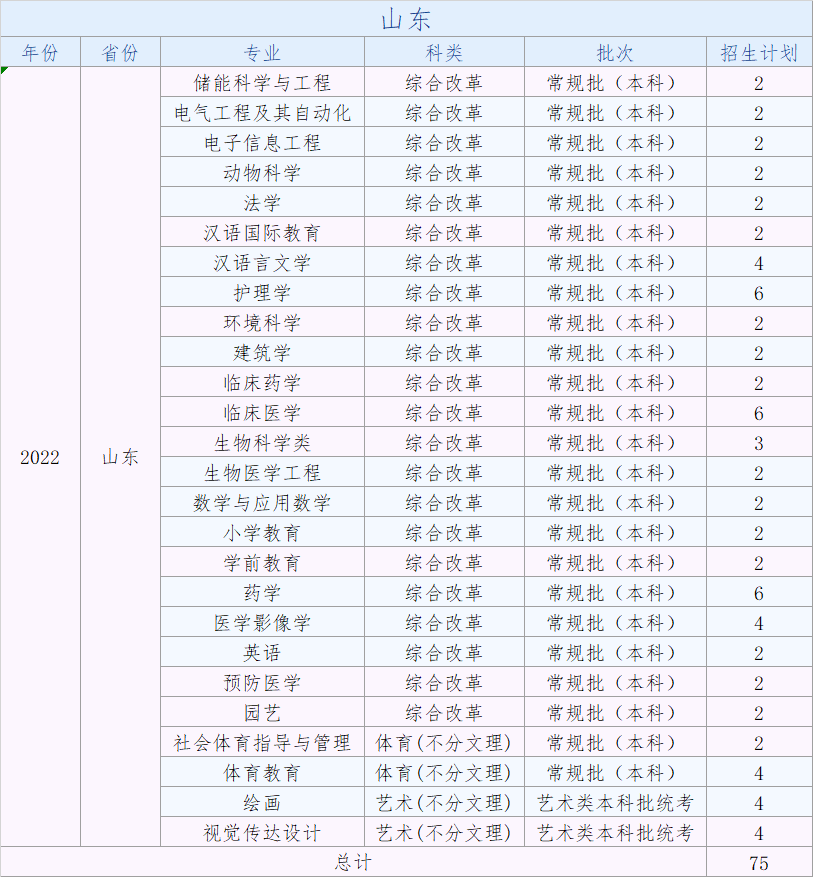813x877 pixels.
Task: Click the 专业 column header
Action: click(x=262, y=53)
